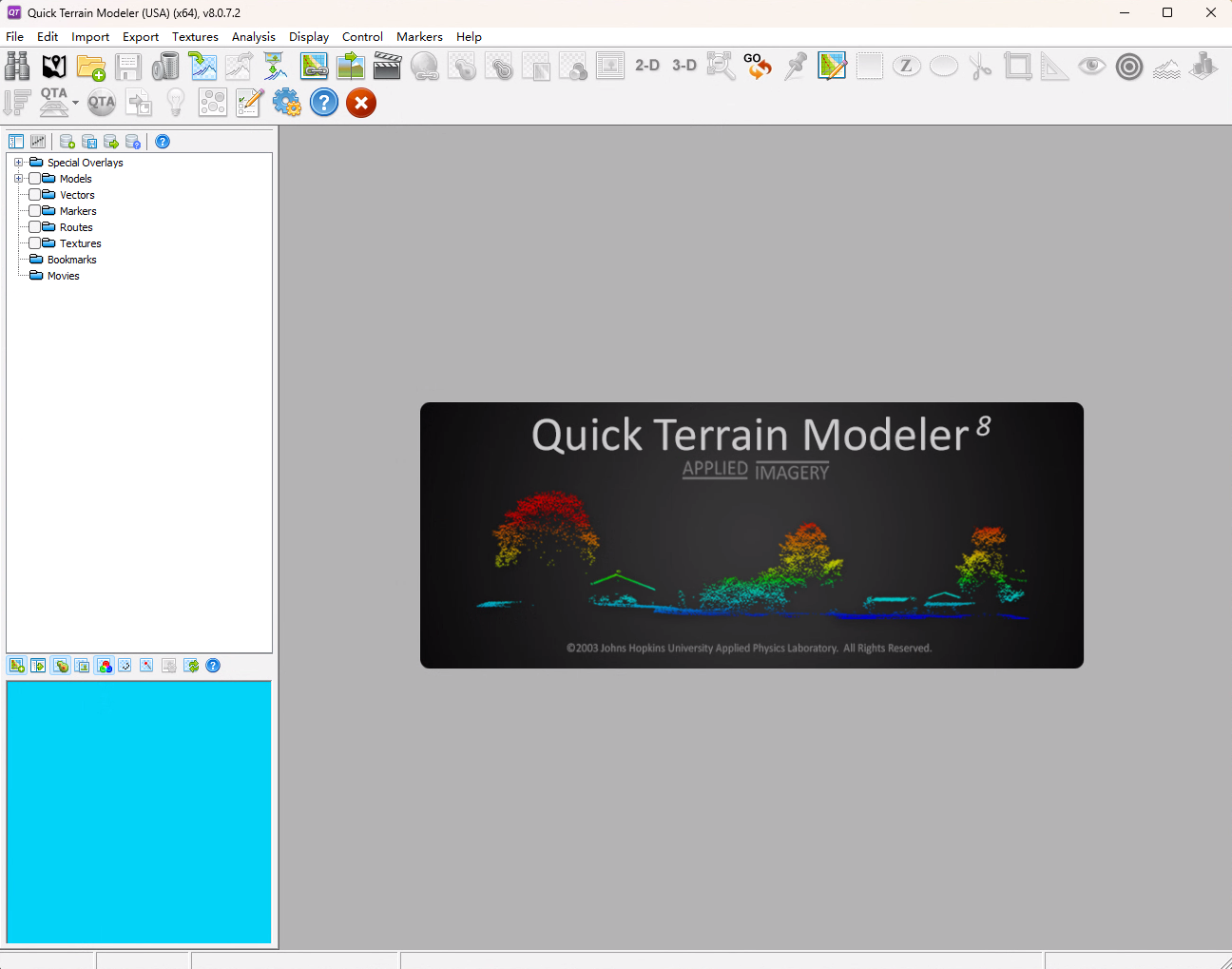Click the add database layer icon
The width and height of the screenshot is (1232, 969).
pyautogui.click(x=67, y=142)
